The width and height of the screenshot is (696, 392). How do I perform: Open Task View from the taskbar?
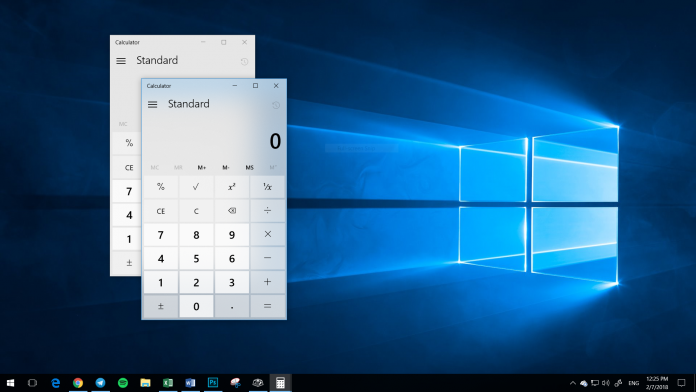(32, 383)
